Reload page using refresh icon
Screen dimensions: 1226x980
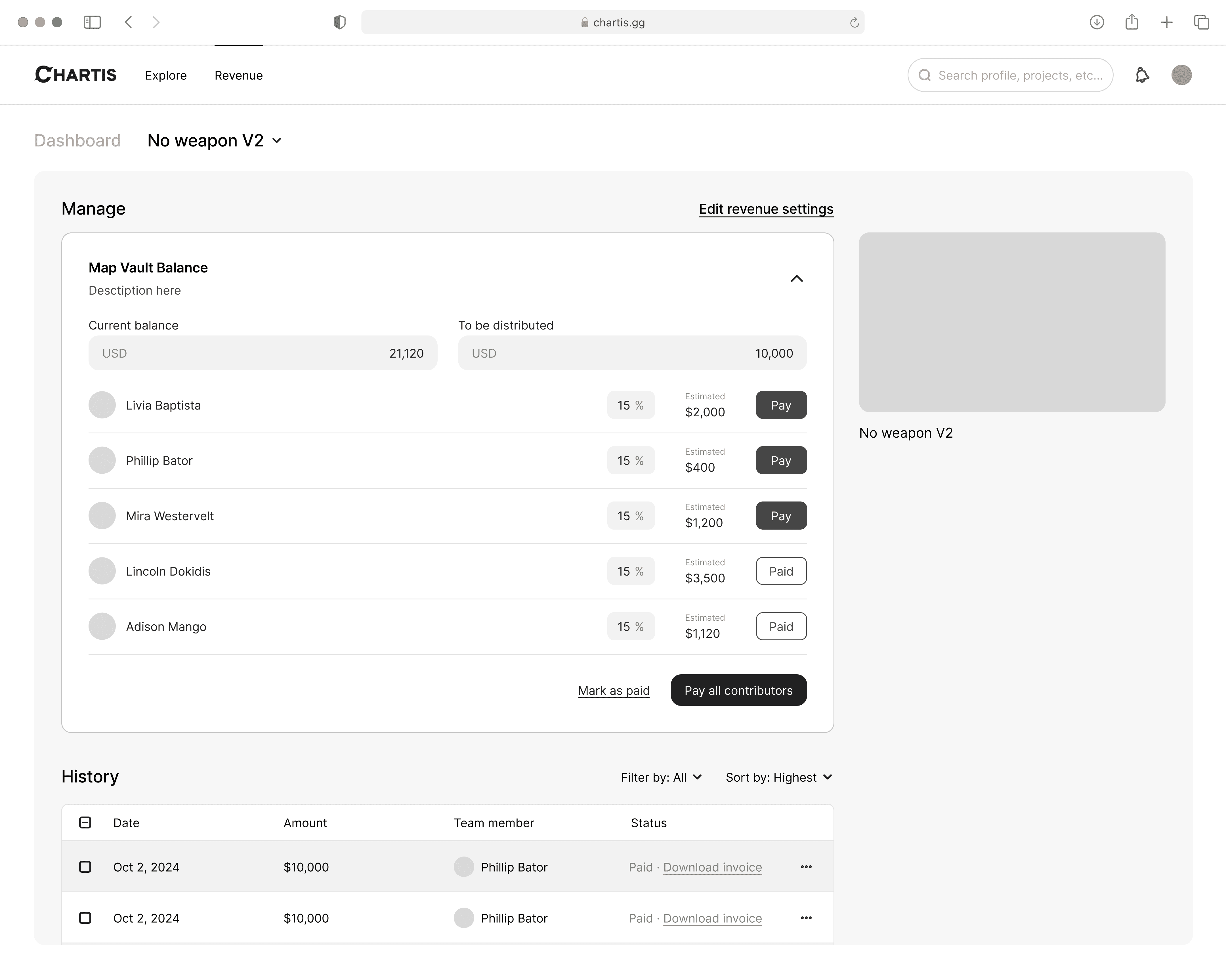[854, 23]
